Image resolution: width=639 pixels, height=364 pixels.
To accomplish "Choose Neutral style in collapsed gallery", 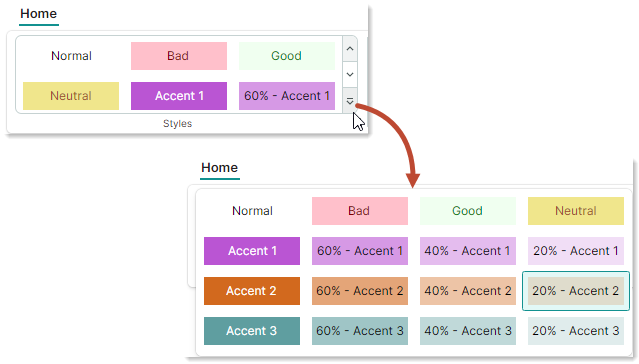I will 71,96.
